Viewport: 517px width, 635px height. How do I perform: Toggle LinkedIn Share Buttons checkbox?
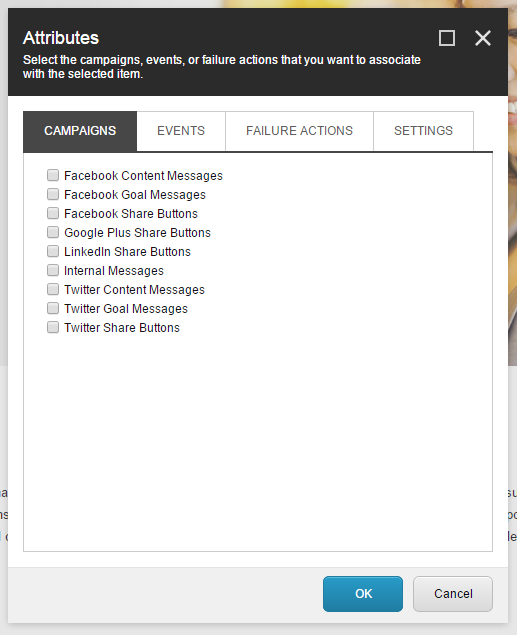click(x=53, y=251)
